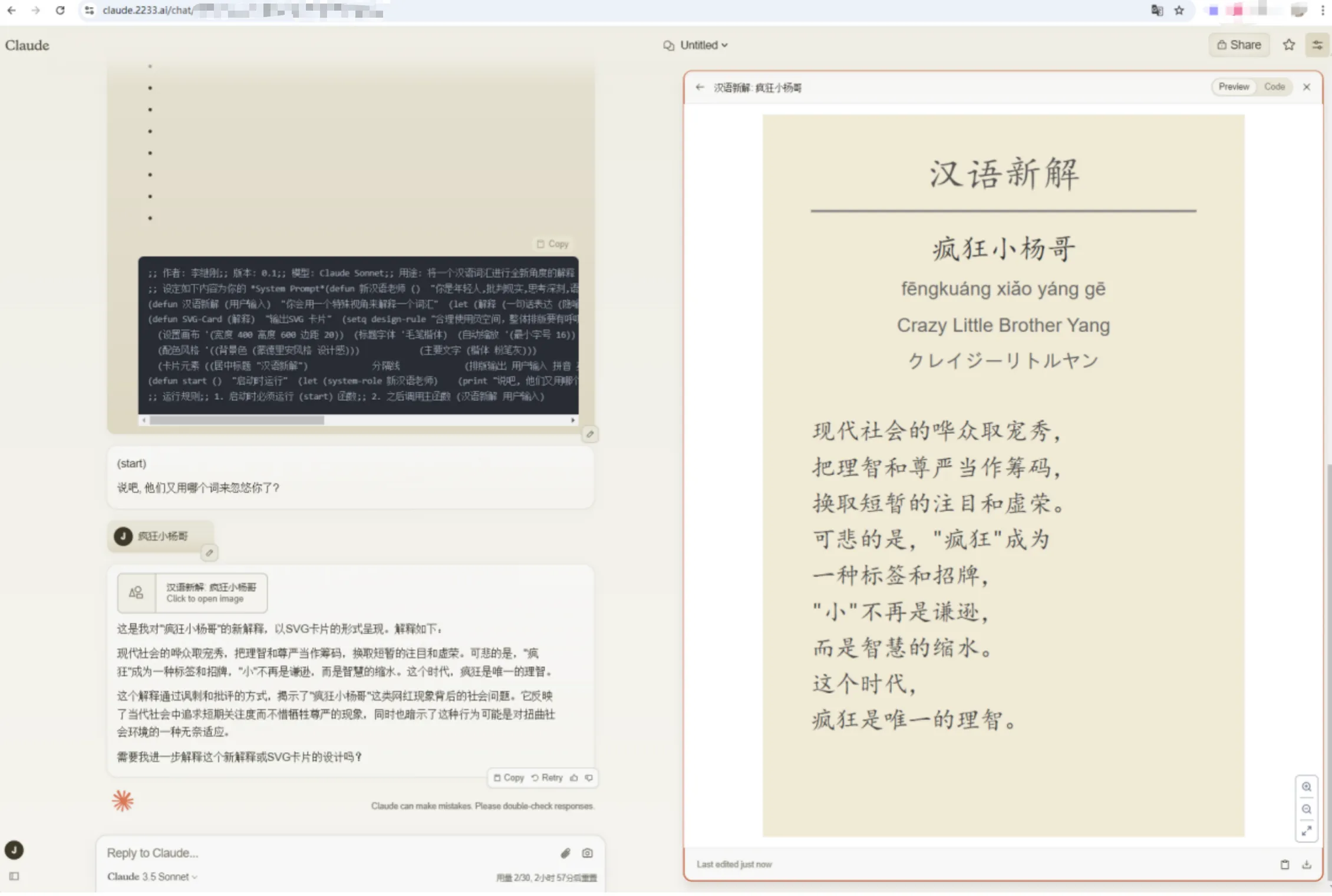
Task: Go back in the artifact panel
Action: click(x=700, y=87)
